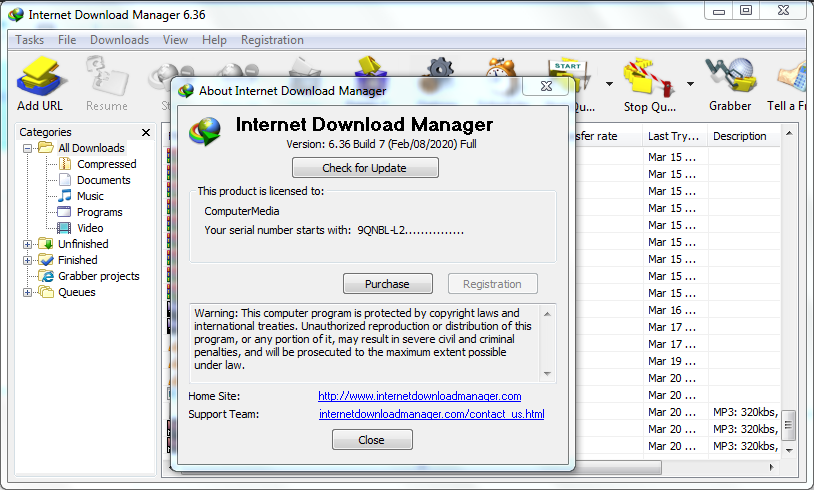Screen dimensions: 814x490
Task: Click the Last Try column header
Action: pyautogui.click(x=674, y=137)
